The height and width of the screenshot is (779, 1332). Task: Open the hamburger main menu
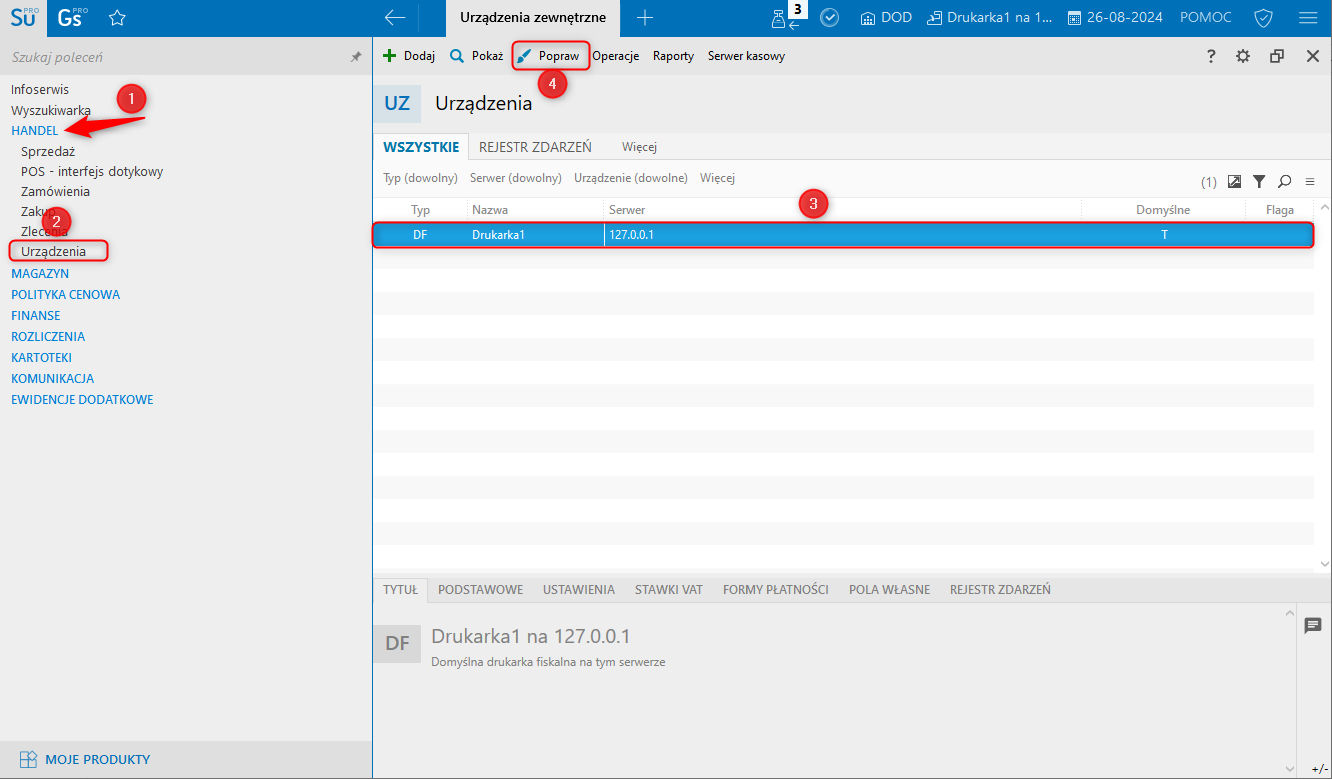pos(1307,17)
